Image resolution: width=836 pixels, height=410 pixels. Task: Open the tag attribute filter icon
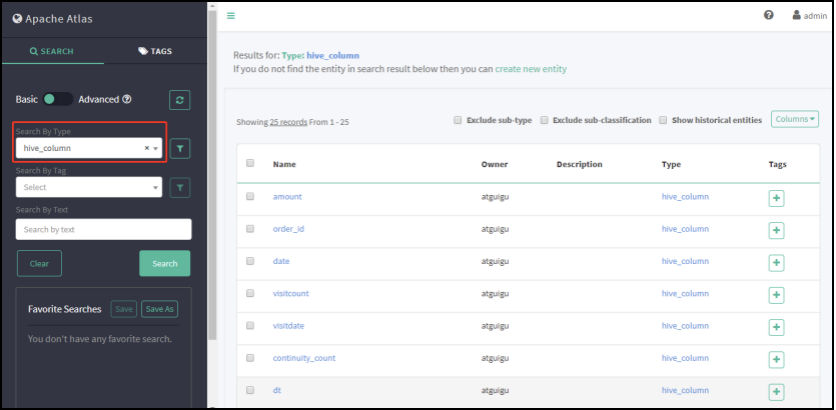coord(180,187)
